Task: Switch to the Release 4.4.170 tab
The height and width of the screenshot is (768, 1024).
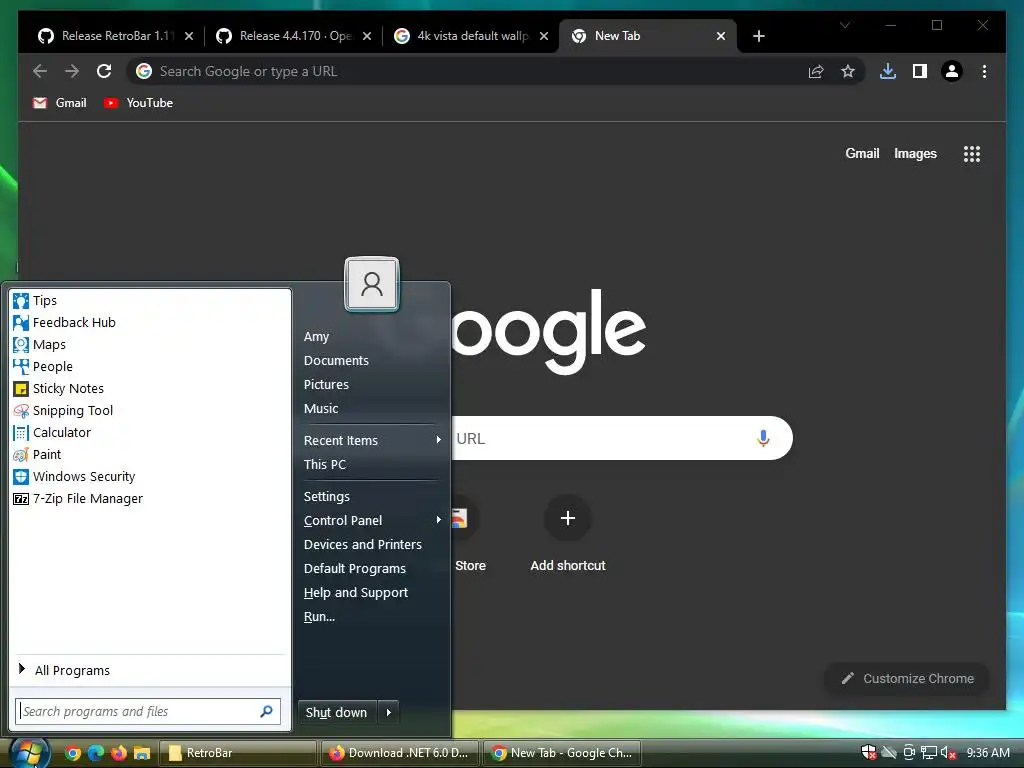Action: (293, 36)
